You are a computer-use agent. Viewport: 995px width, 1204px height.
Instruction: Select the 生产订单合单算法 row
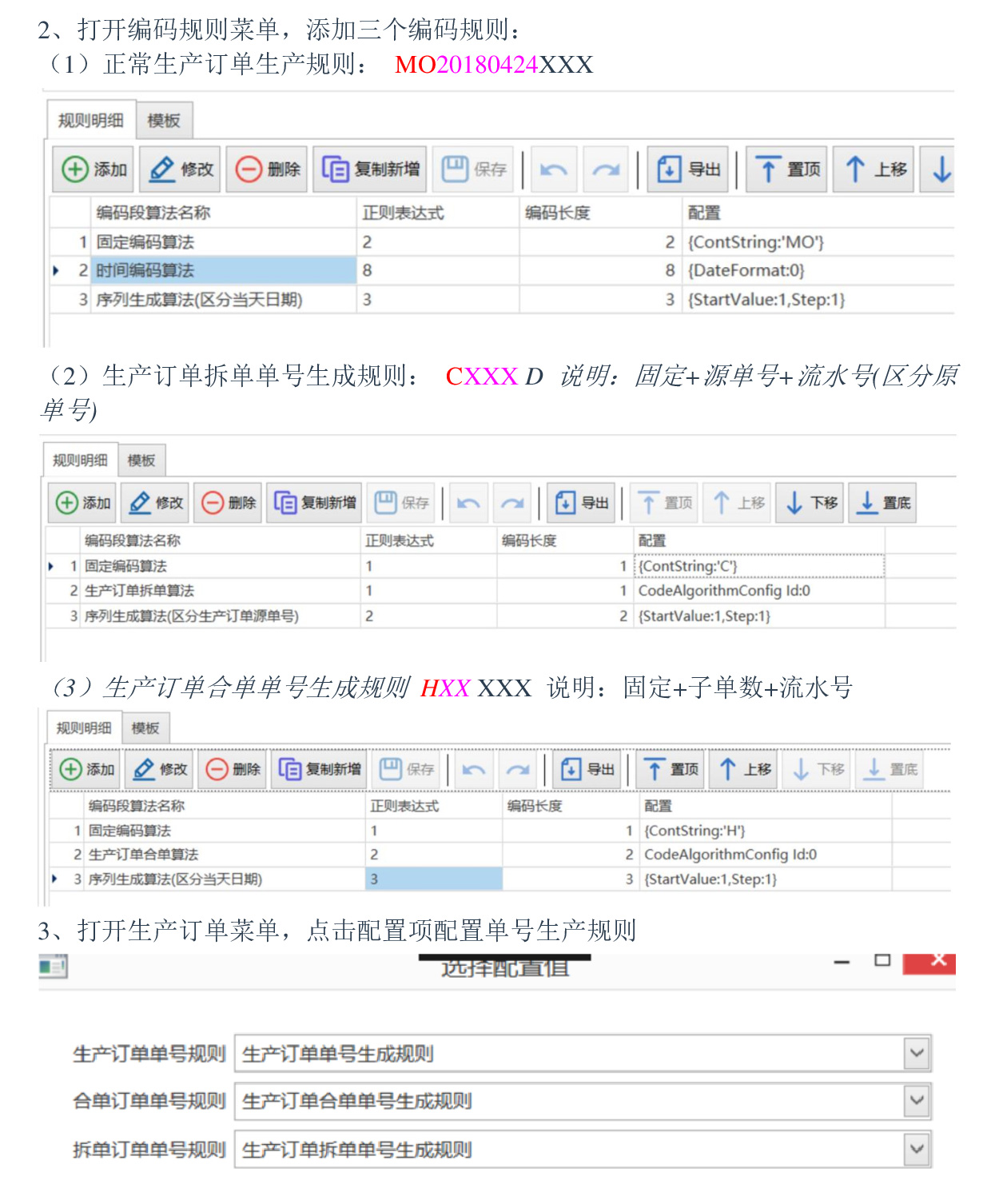coord(143,855)
